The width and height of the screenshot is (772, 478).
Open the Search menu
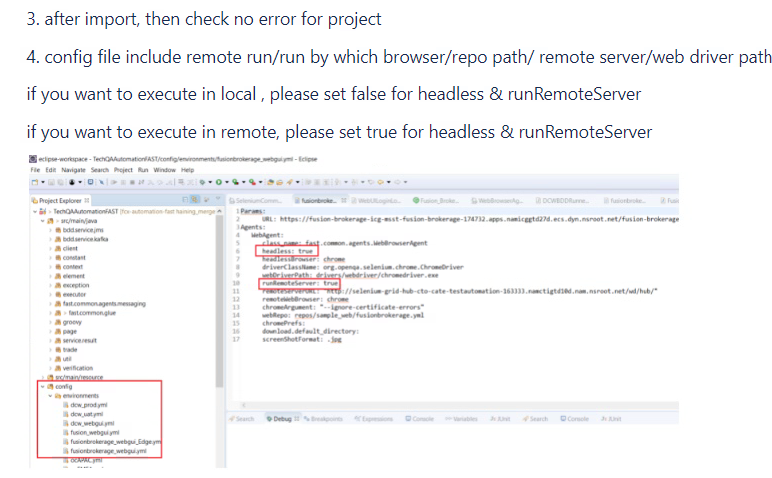pos(99,170)
